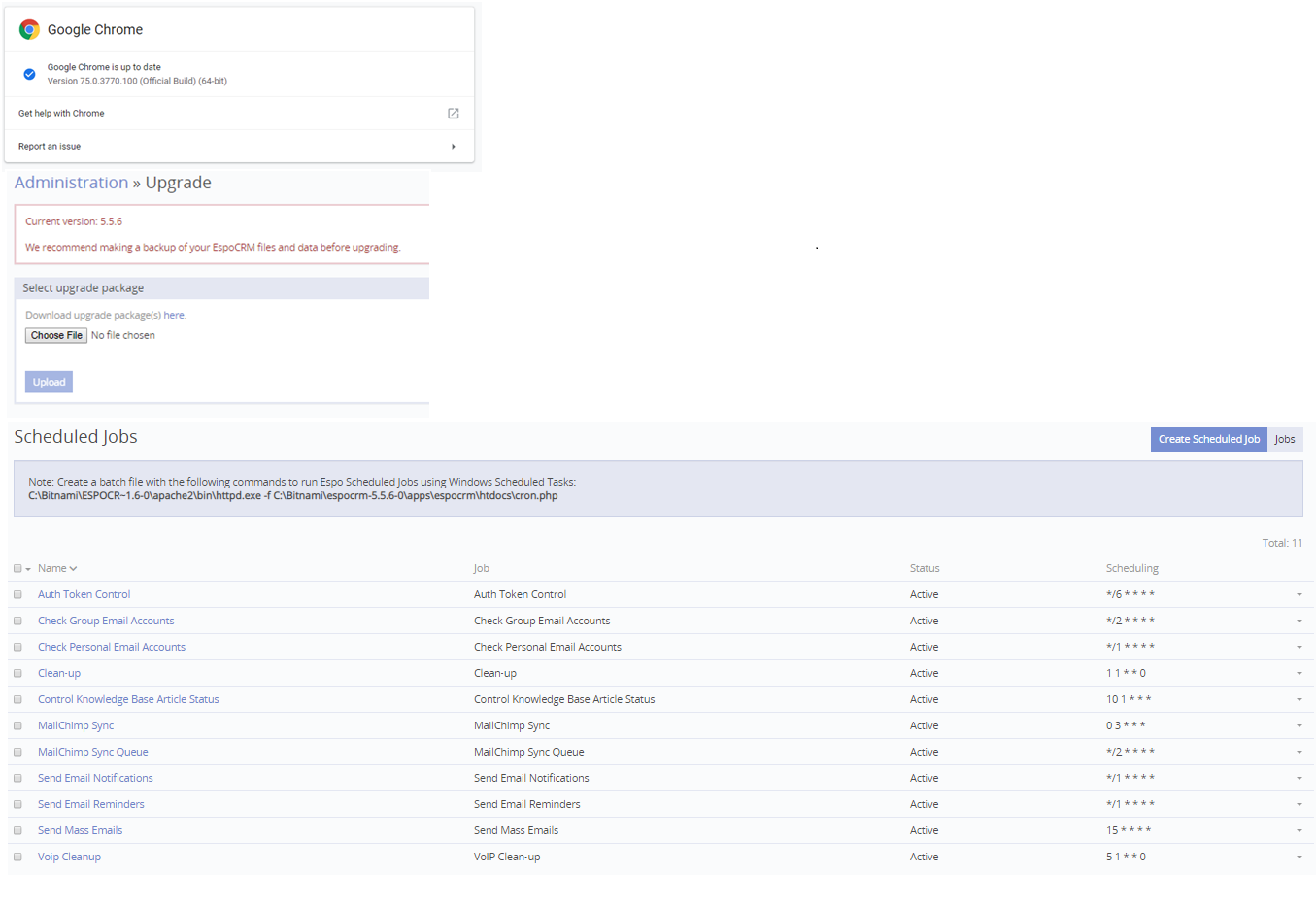Tick the select-all checkbox in table header

(x=17, y=568)
